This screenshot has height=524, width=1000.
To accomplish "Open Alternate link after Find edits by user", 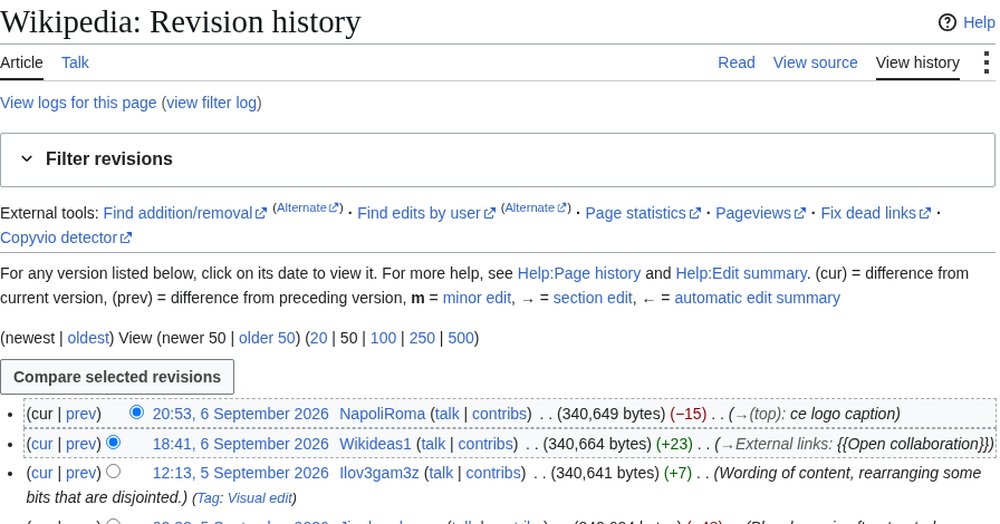I will 536,208.
